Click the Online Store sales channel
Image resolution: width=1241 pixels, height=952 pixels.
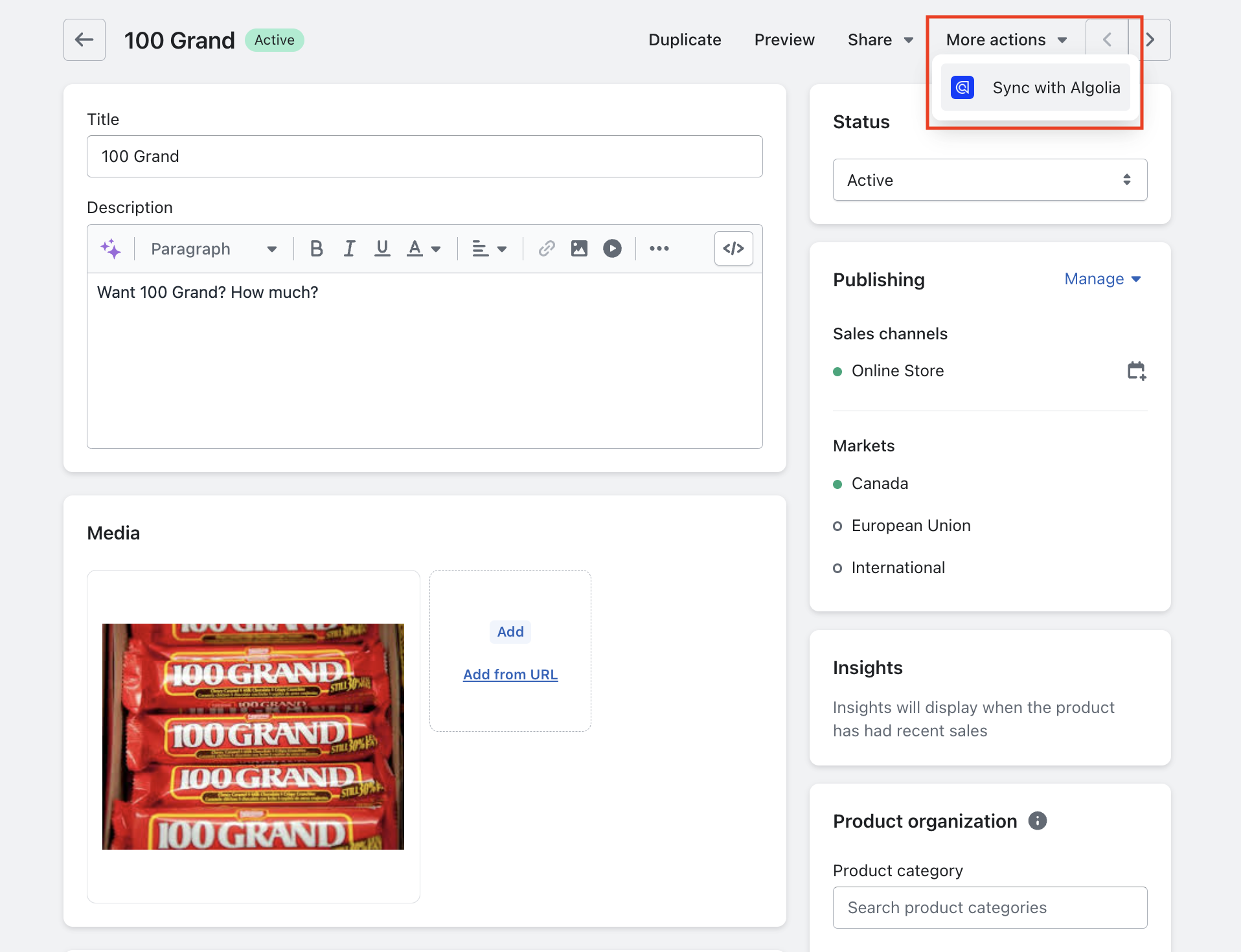coord(898,371)
